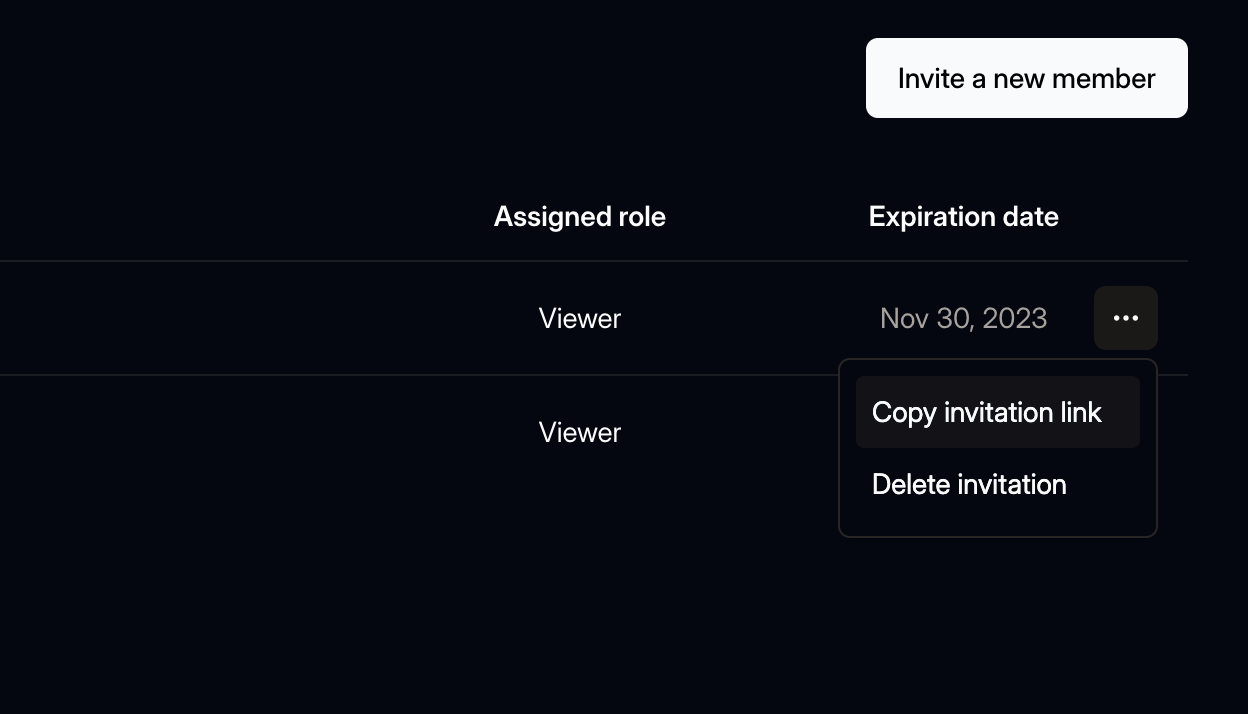Click the actions icon next to the expiration date
This screenshot has height=714, width=1248.
click(1125, 317)
